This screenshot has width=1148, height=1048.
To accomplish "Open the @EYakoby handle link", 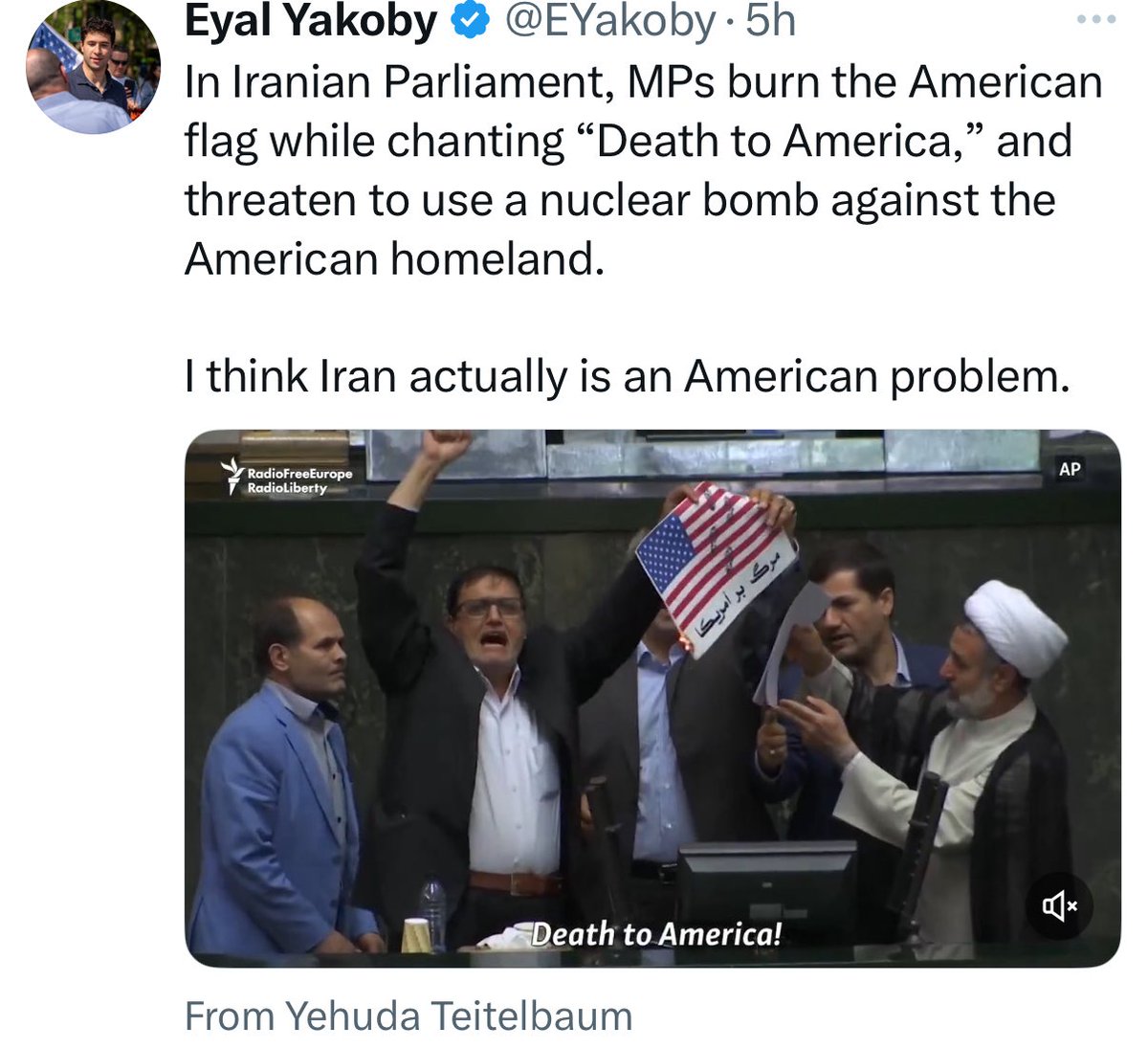I will coord(608,21).
